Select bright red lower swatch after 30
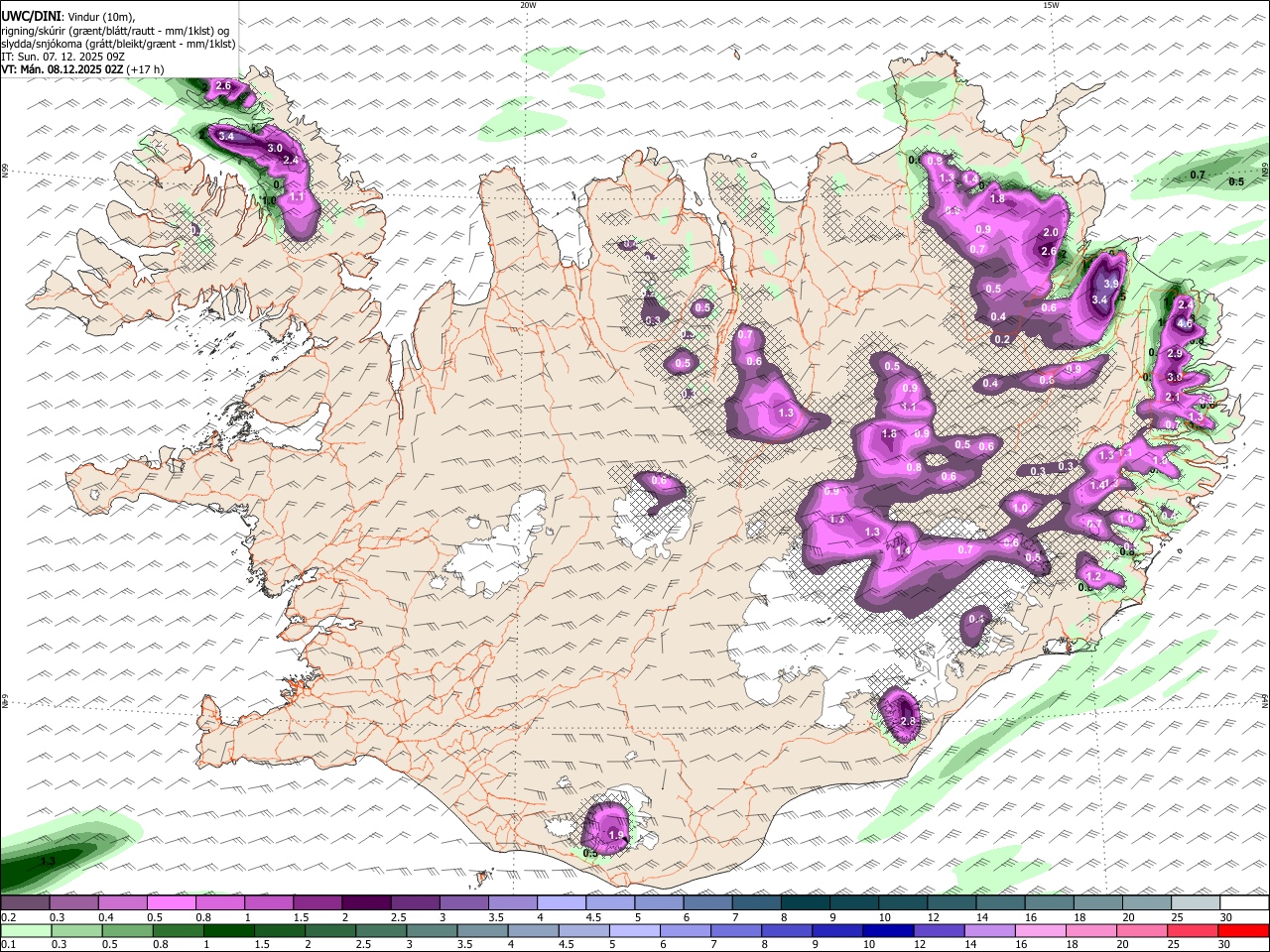 tap(1244, 930)
